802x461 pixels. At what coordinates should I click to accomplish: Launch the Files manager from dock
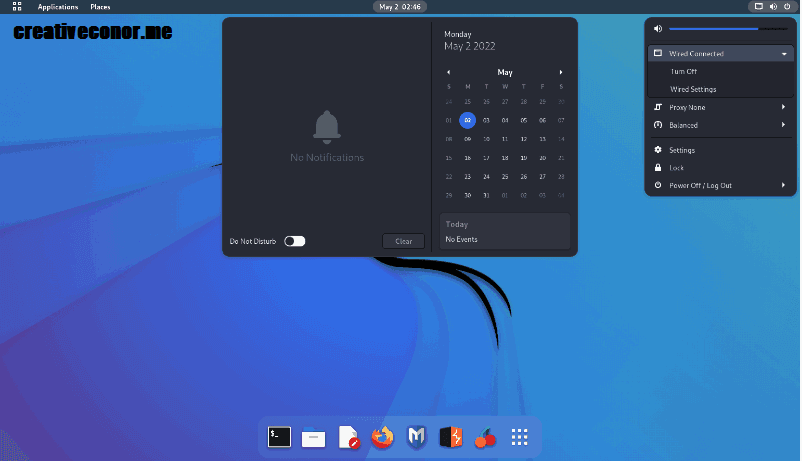coord(314,437)
